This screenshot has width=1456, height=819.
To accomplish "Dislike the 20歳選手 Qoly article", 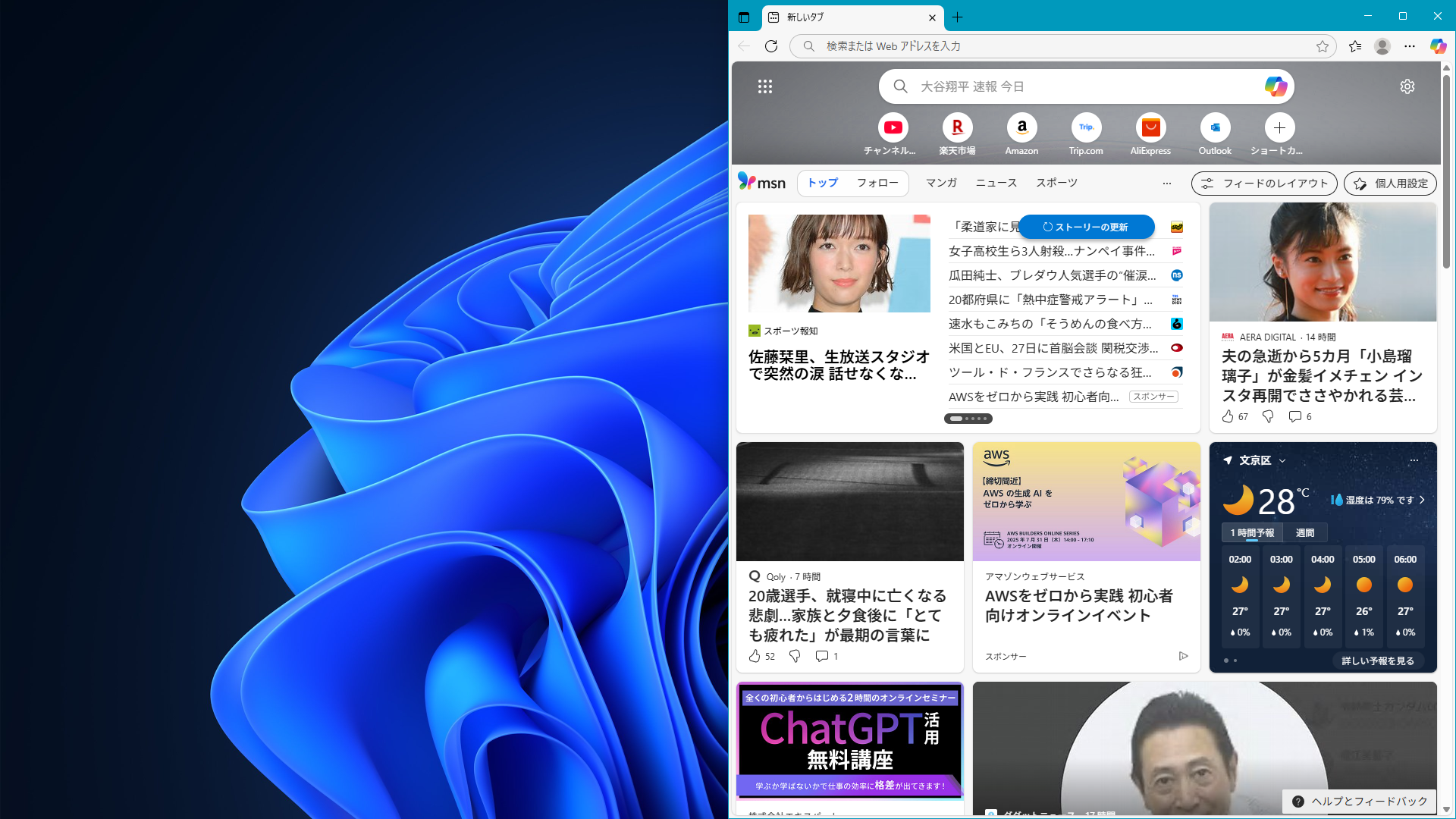I will point(795,656).
